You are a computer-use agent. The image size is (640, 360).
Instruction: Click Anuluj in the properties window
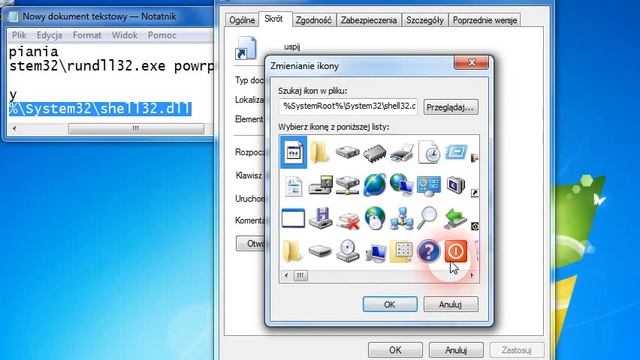456,350
